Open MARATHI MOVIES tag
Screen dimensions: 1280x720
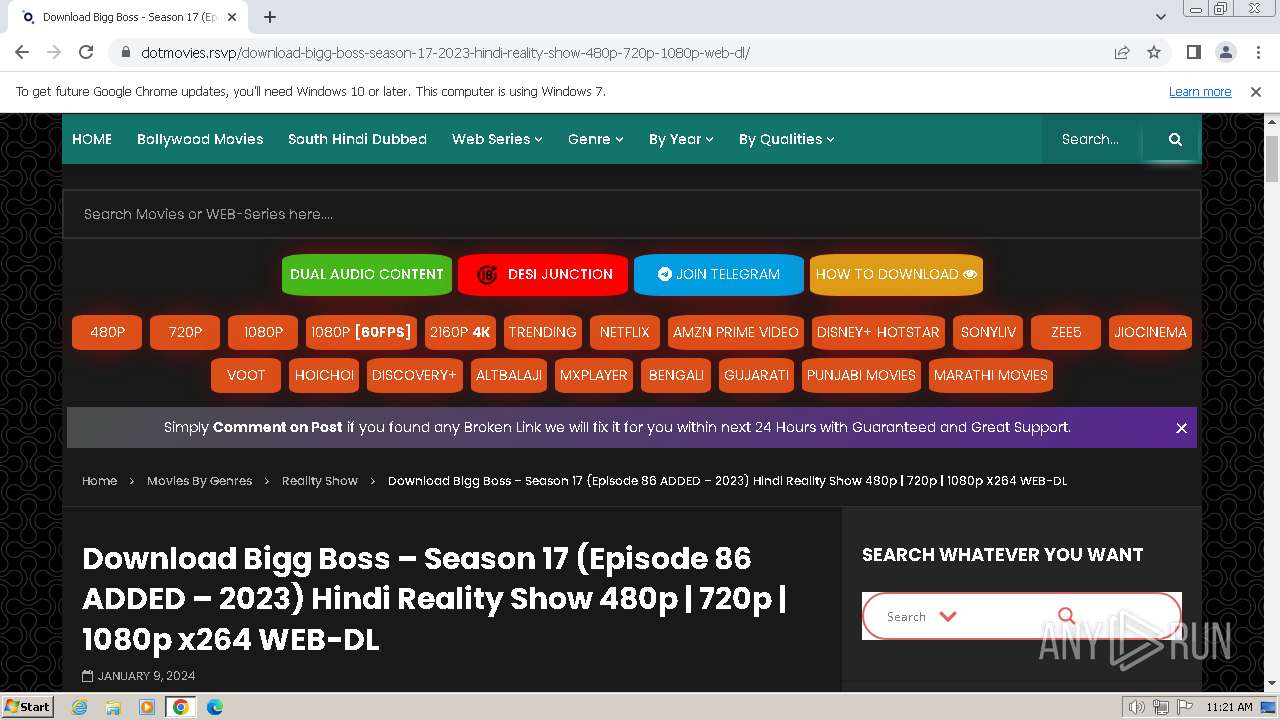pyautogui.click(x=991, y=375)
